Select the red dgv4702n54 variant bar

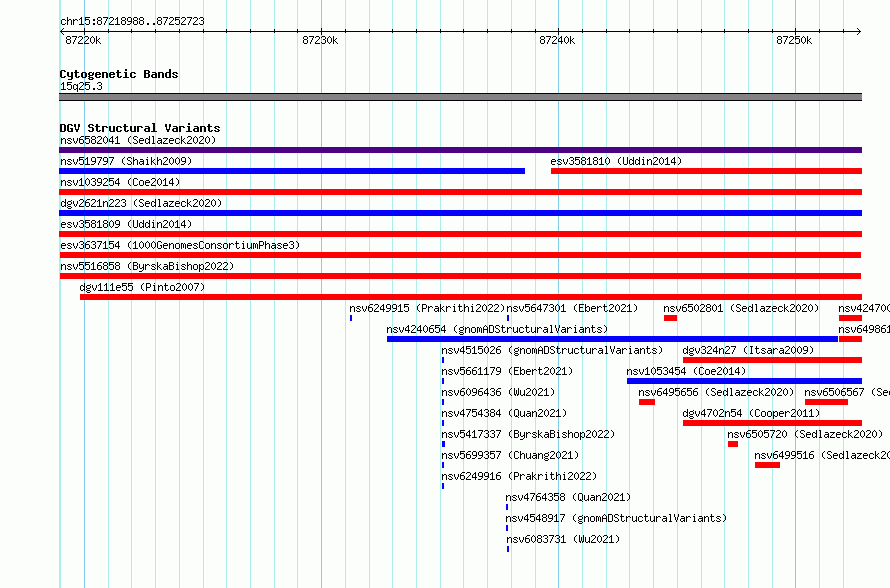pyautogui.click(x=773, y=423)
